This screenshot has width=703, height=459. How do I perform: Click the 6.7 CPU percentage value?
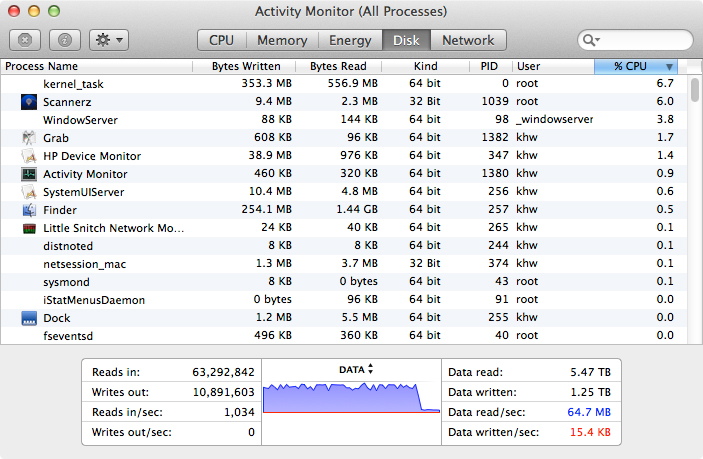pos(665,83)
